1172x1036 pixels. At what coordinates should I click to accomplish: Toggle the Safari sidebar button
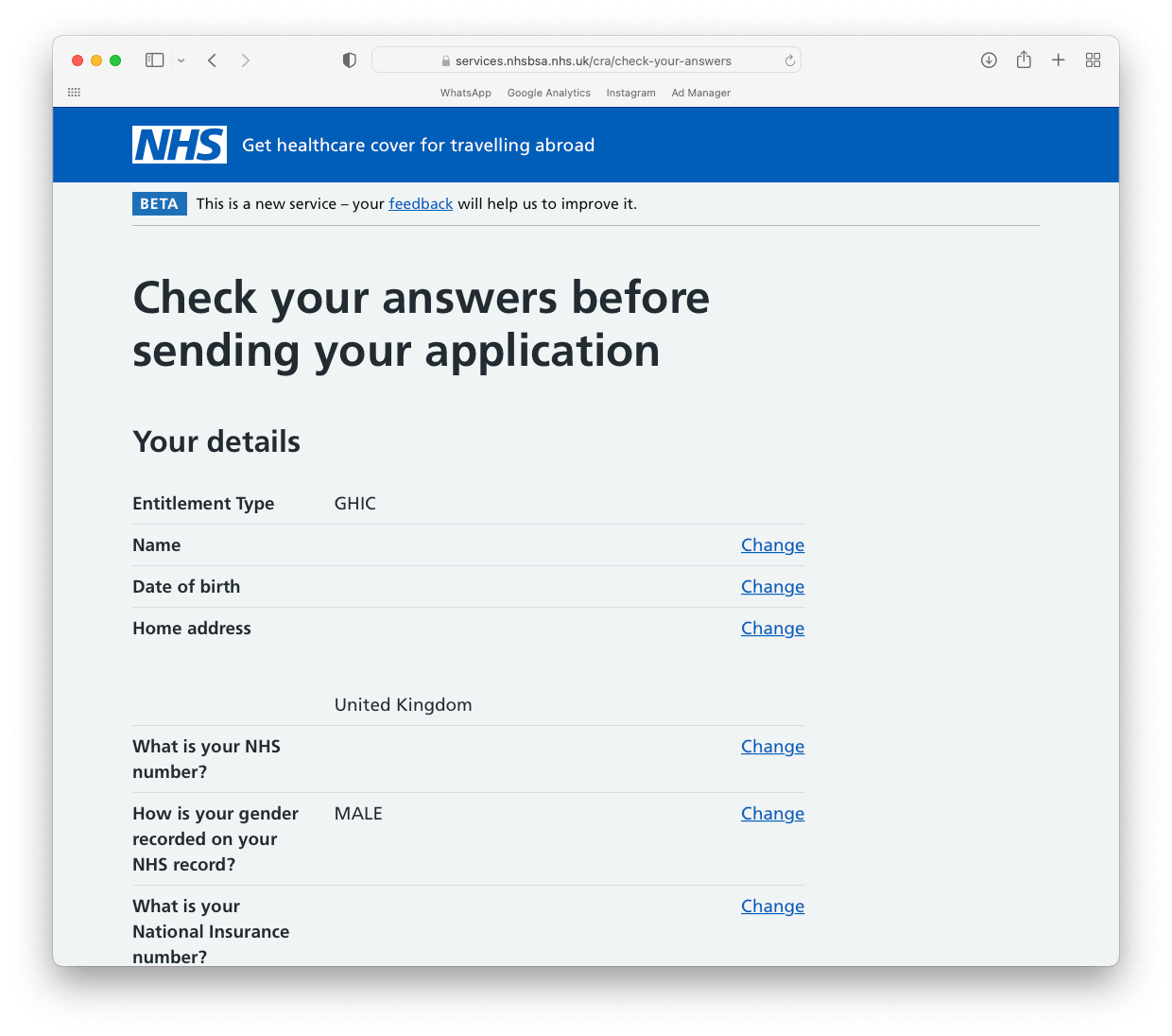(155, 60)
